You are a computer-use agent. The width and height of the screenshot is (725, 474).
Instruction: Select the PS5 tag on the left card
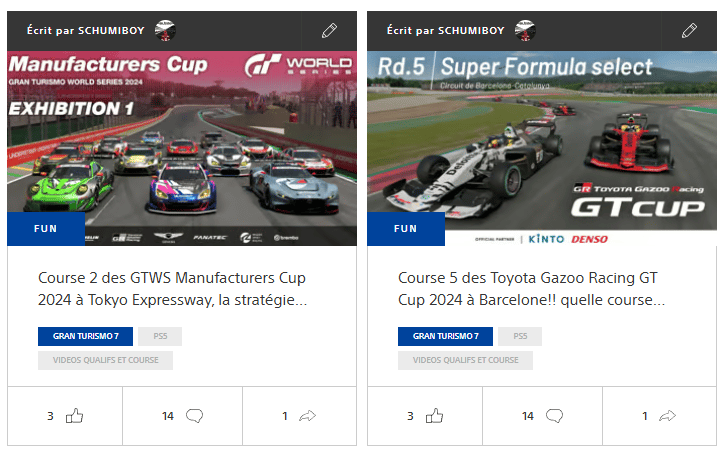[x=160, y=336]
